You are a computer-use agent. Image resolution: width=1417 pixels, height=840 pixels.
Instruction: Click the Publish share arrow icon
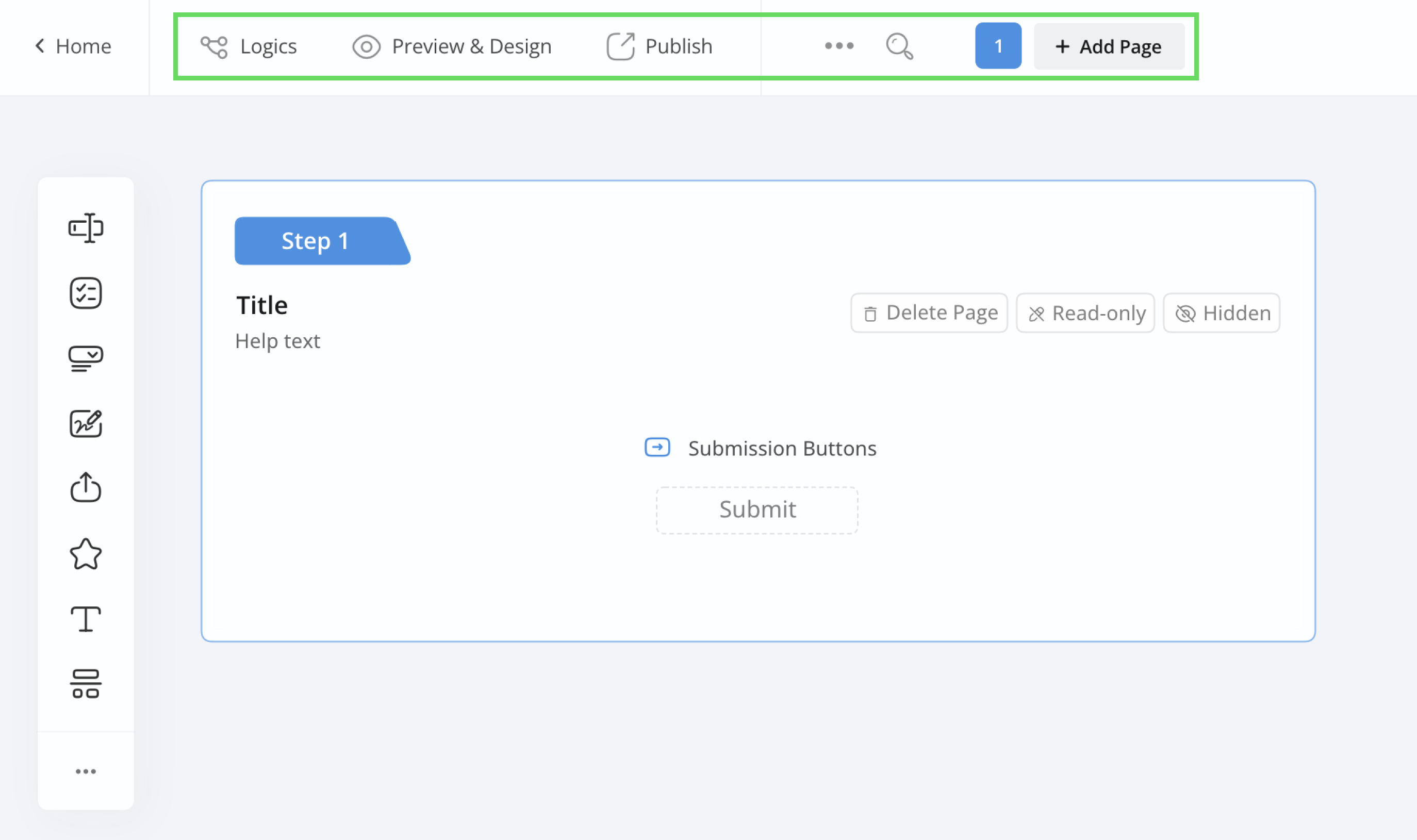[621, 46]
